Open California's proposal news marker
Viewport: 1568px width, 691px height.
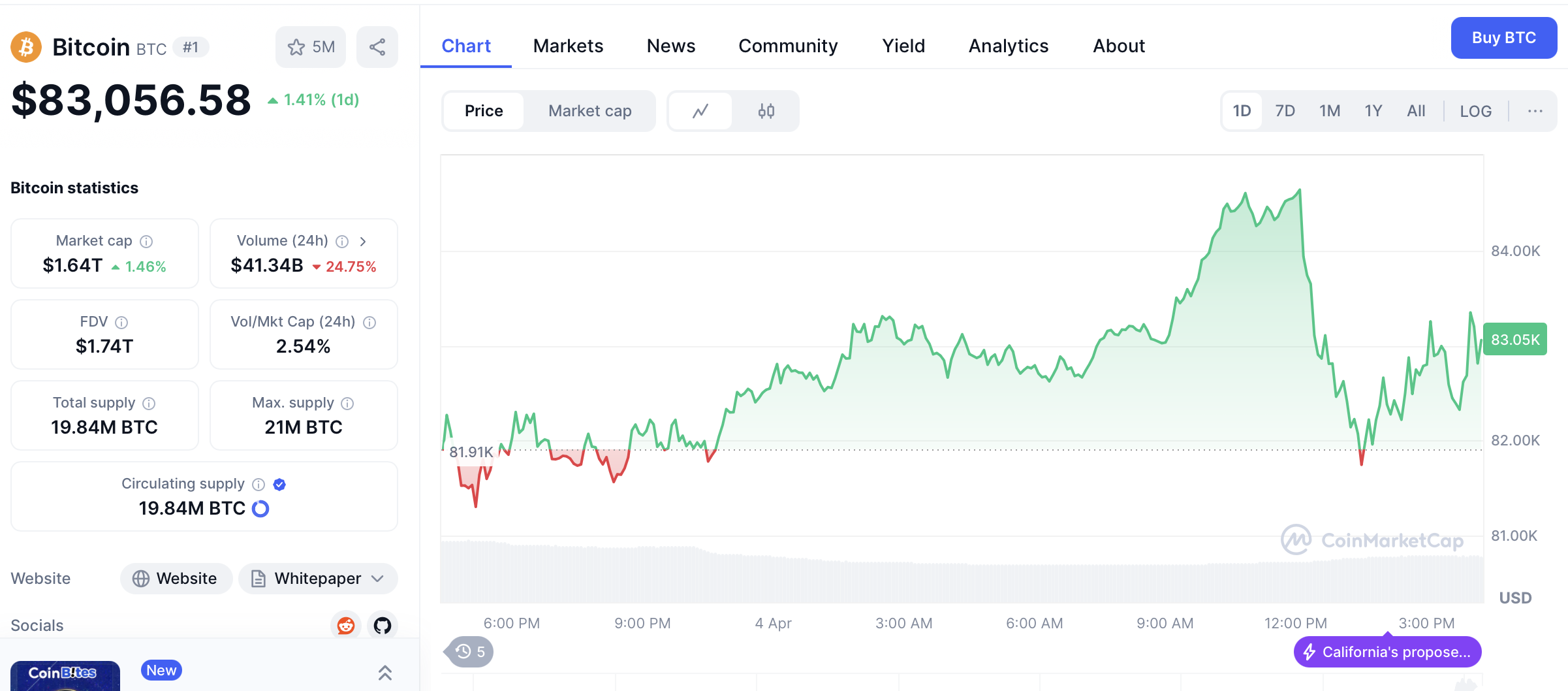tap(1387, 652)
